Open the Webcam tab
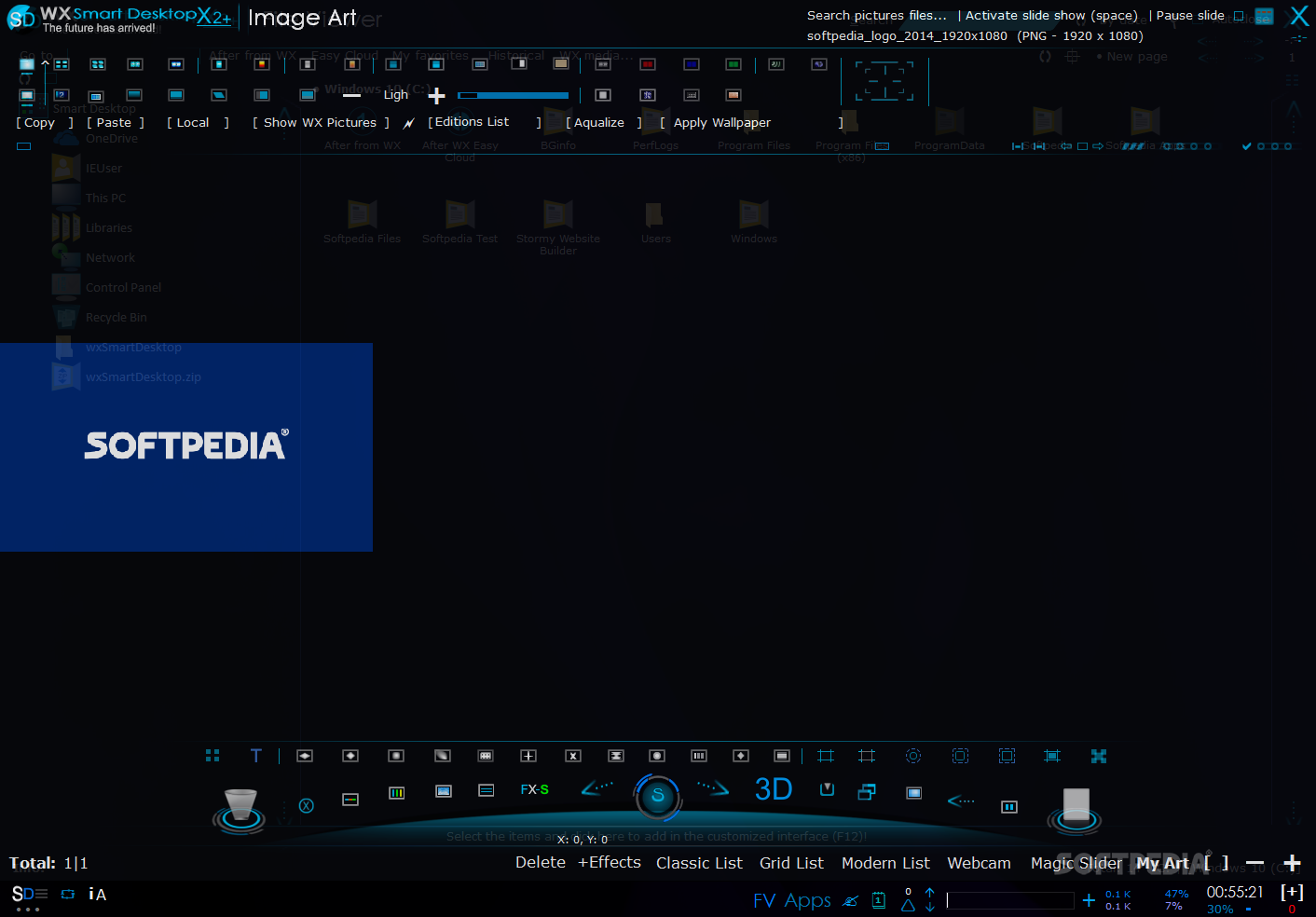This screenshot has height=917, width=1316. pyautogui.click(x=979, y=863)
